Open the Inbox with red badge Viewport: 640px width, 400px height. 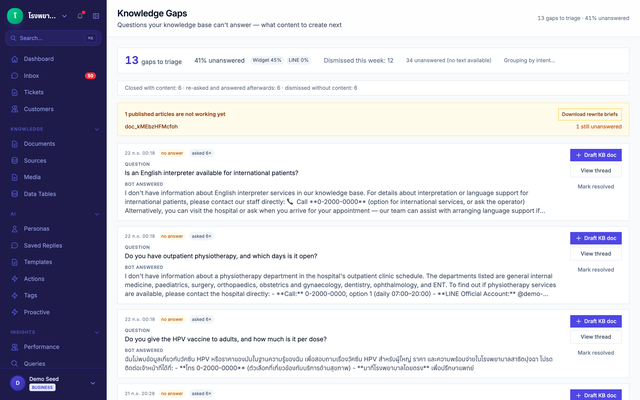tap(53, 76)
